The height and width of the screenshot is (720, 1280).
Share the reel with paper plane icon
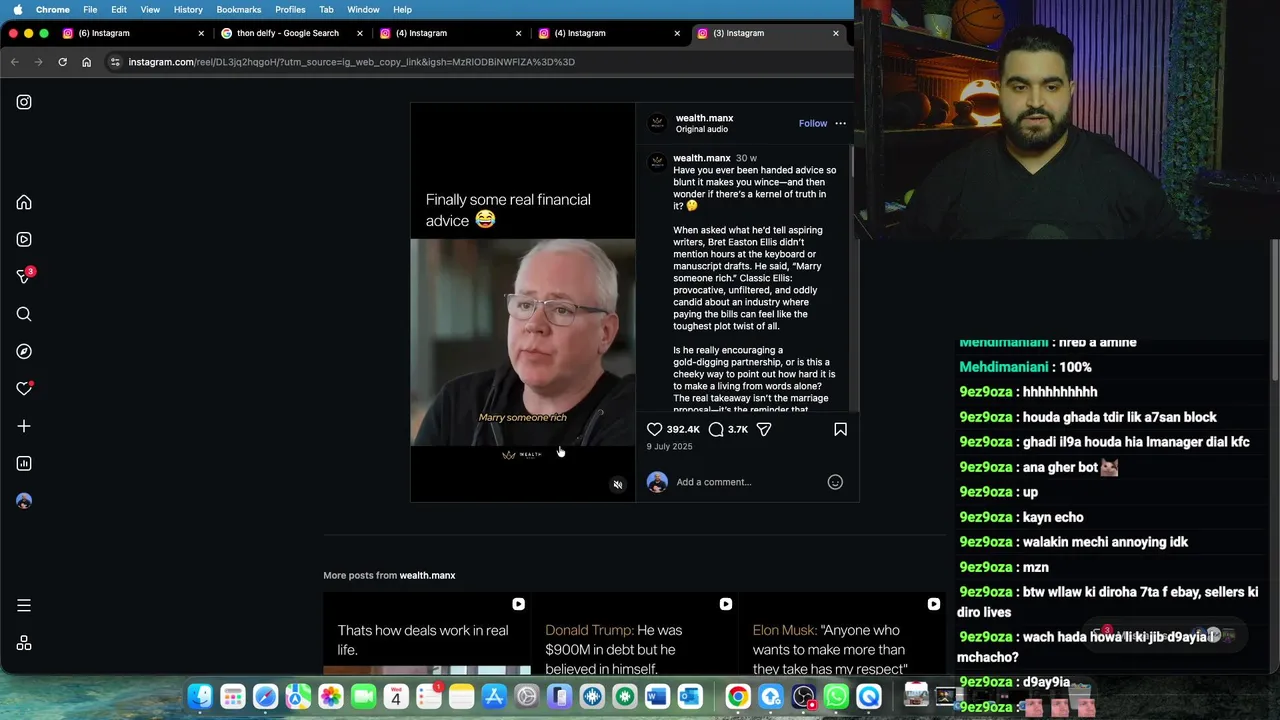click(x=764, y=429)
